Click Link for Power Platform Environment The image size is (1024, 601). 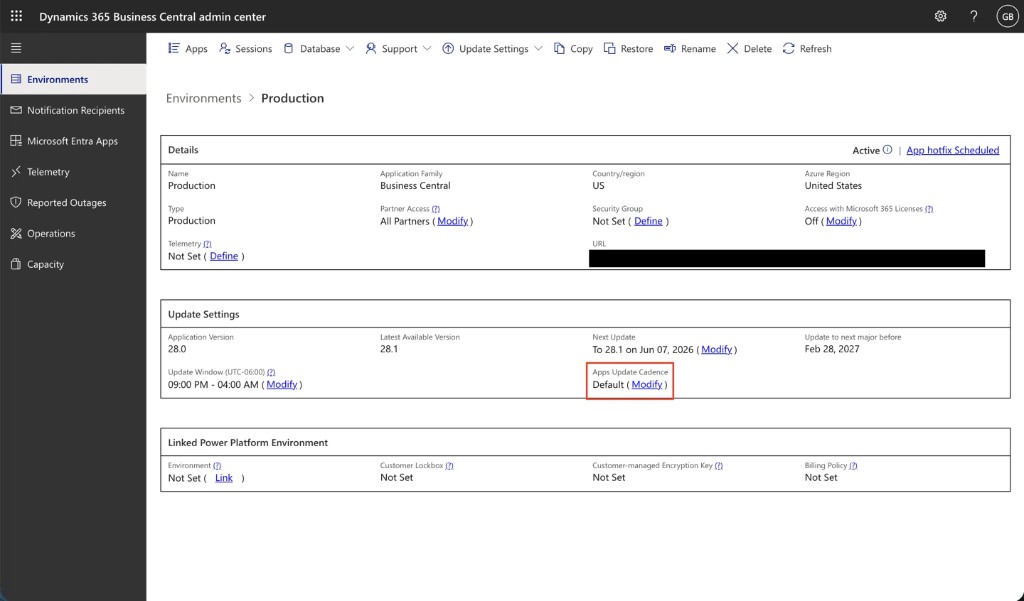[224, 478]
